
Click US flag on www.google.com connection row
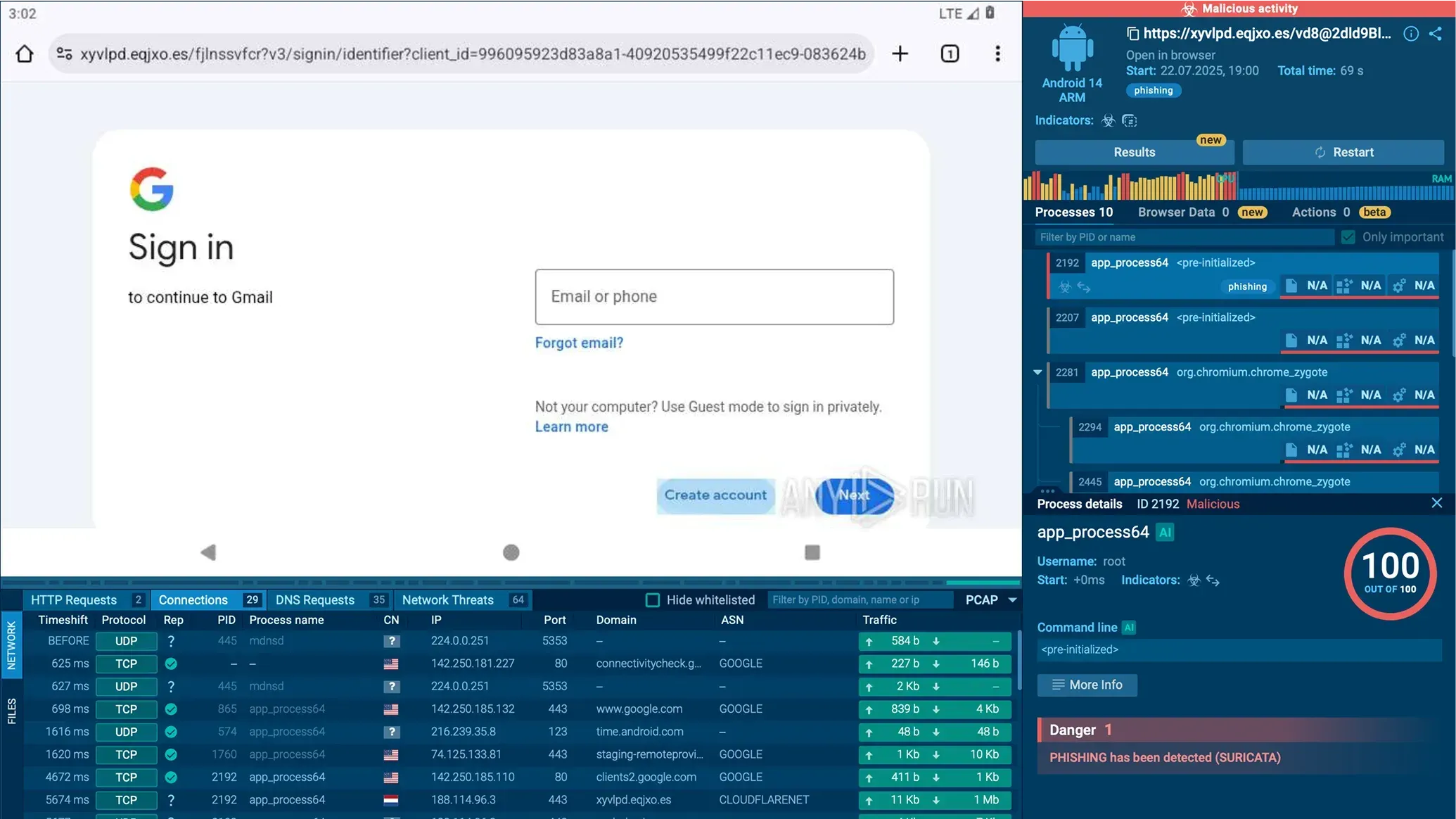point(391,709)
